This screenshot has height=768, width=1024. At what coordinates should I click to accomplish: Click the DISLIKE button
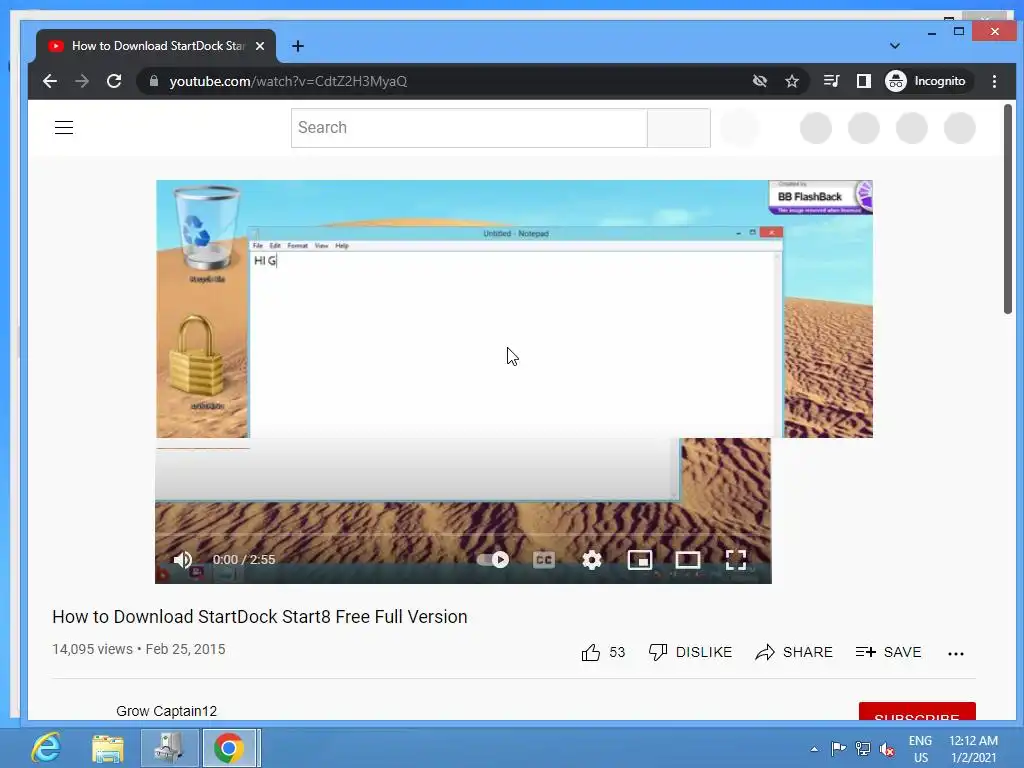tap(690, 652)
